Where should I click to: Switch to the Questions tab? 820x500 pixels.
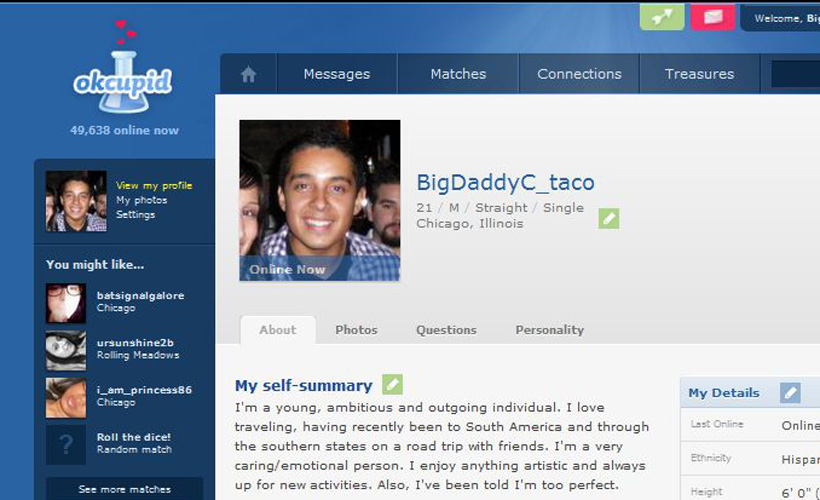446,330
